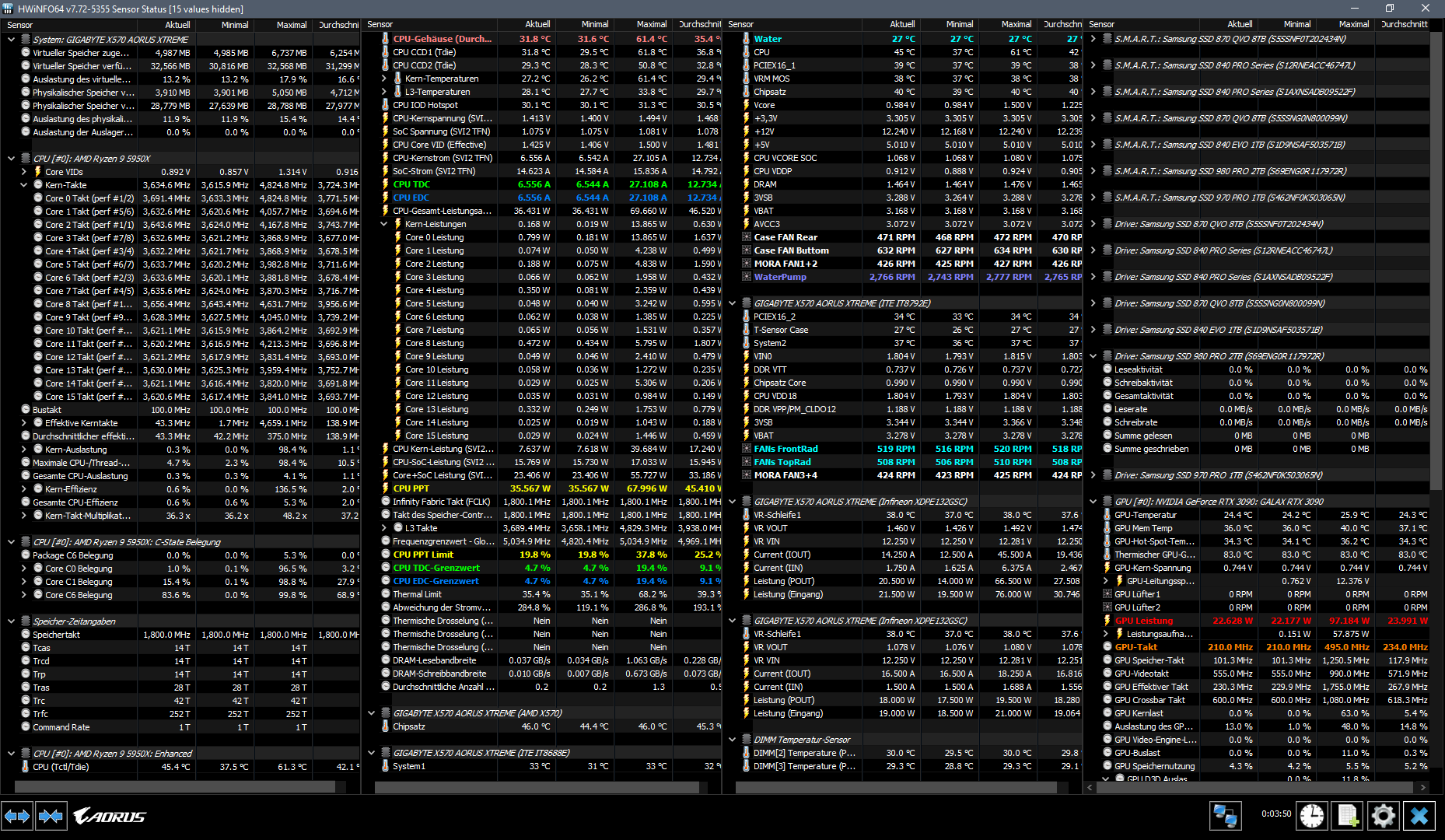
Task: Click the thermometer icon beside Water
Action: click(747, 39)
